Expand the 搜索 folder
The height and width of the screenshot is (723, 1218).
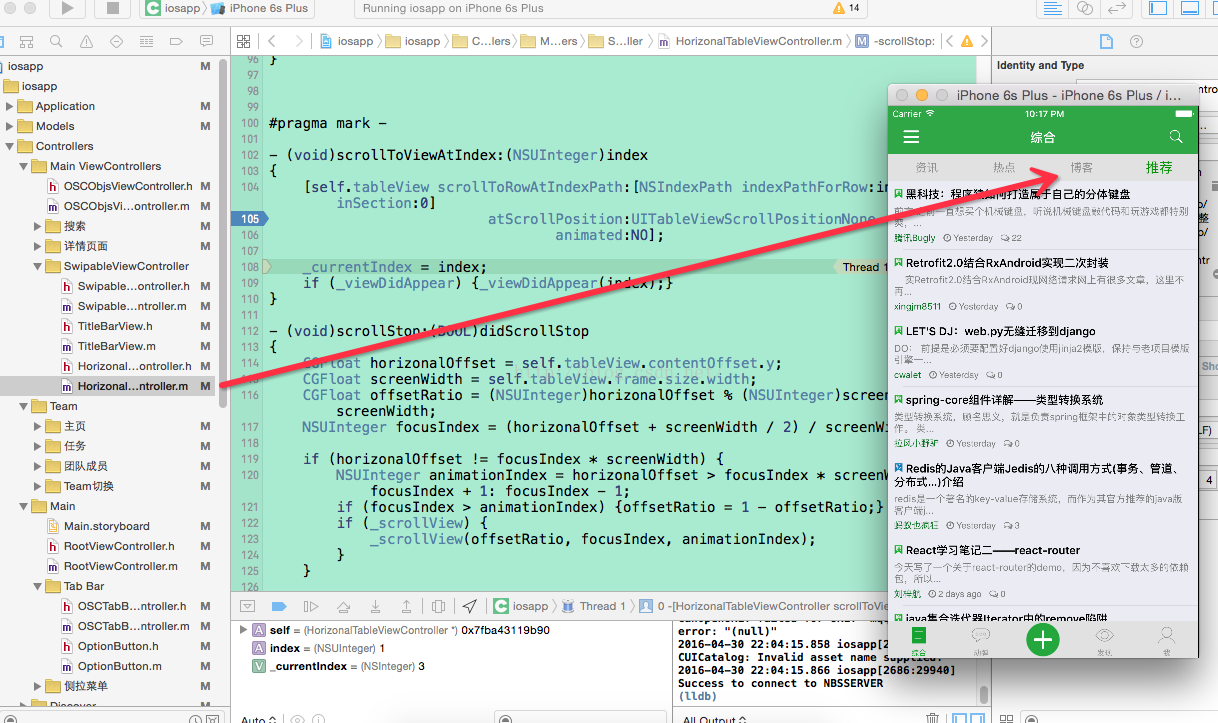38,226
